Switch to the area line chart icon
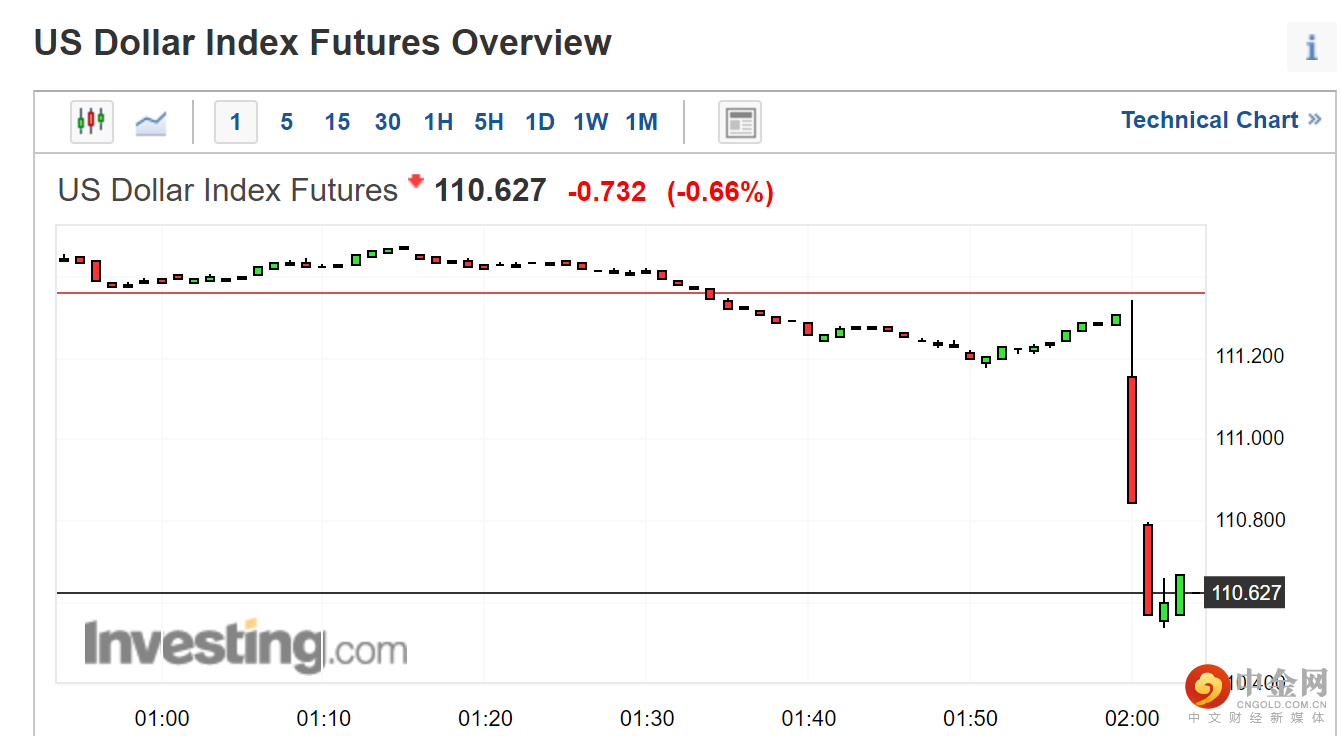The image size is (1342, 736). [x=151, y=122]
